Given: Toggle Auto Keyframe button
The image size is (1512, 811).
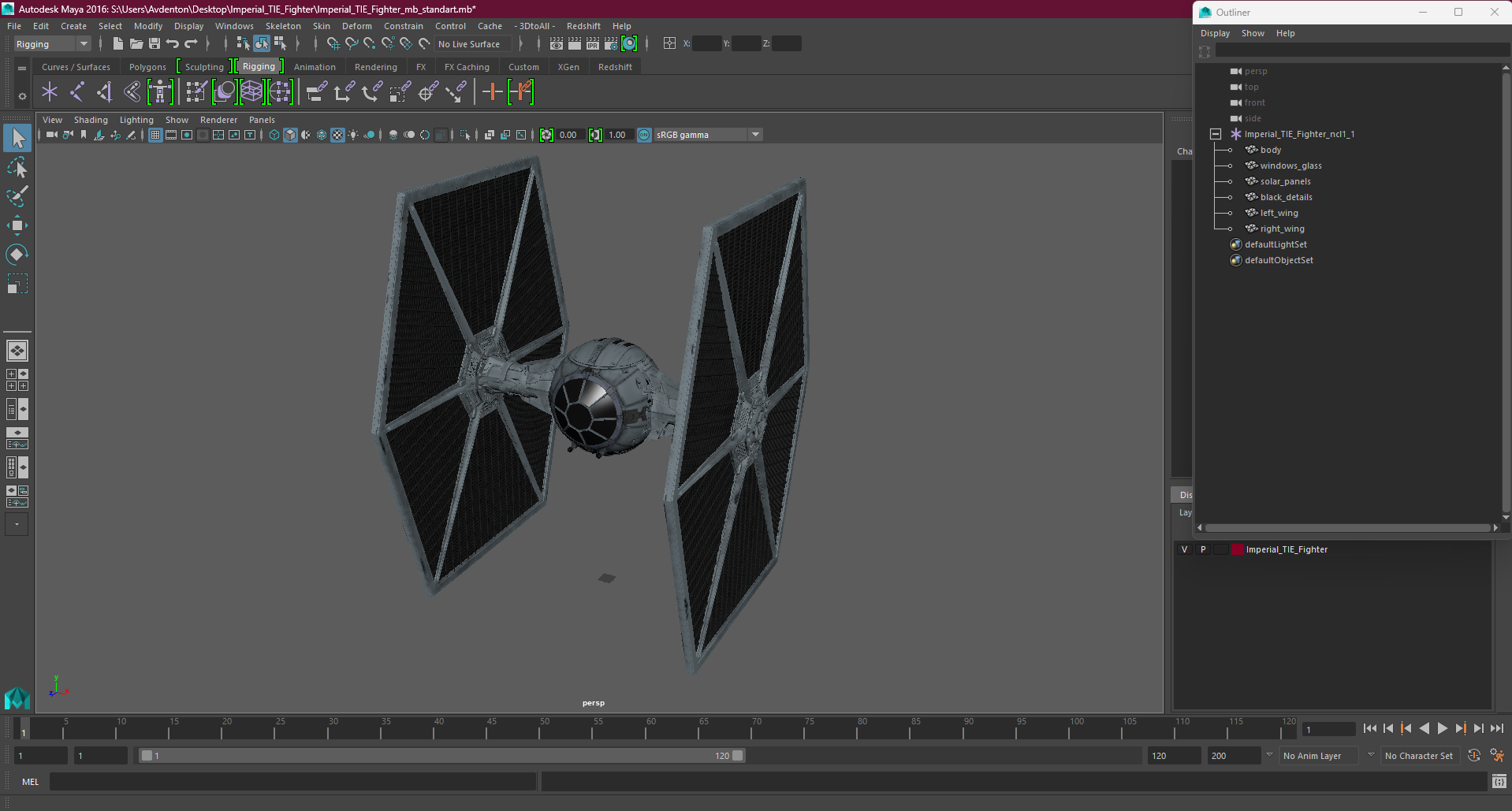Looking at the screenshot, I should click(1474, 756).
